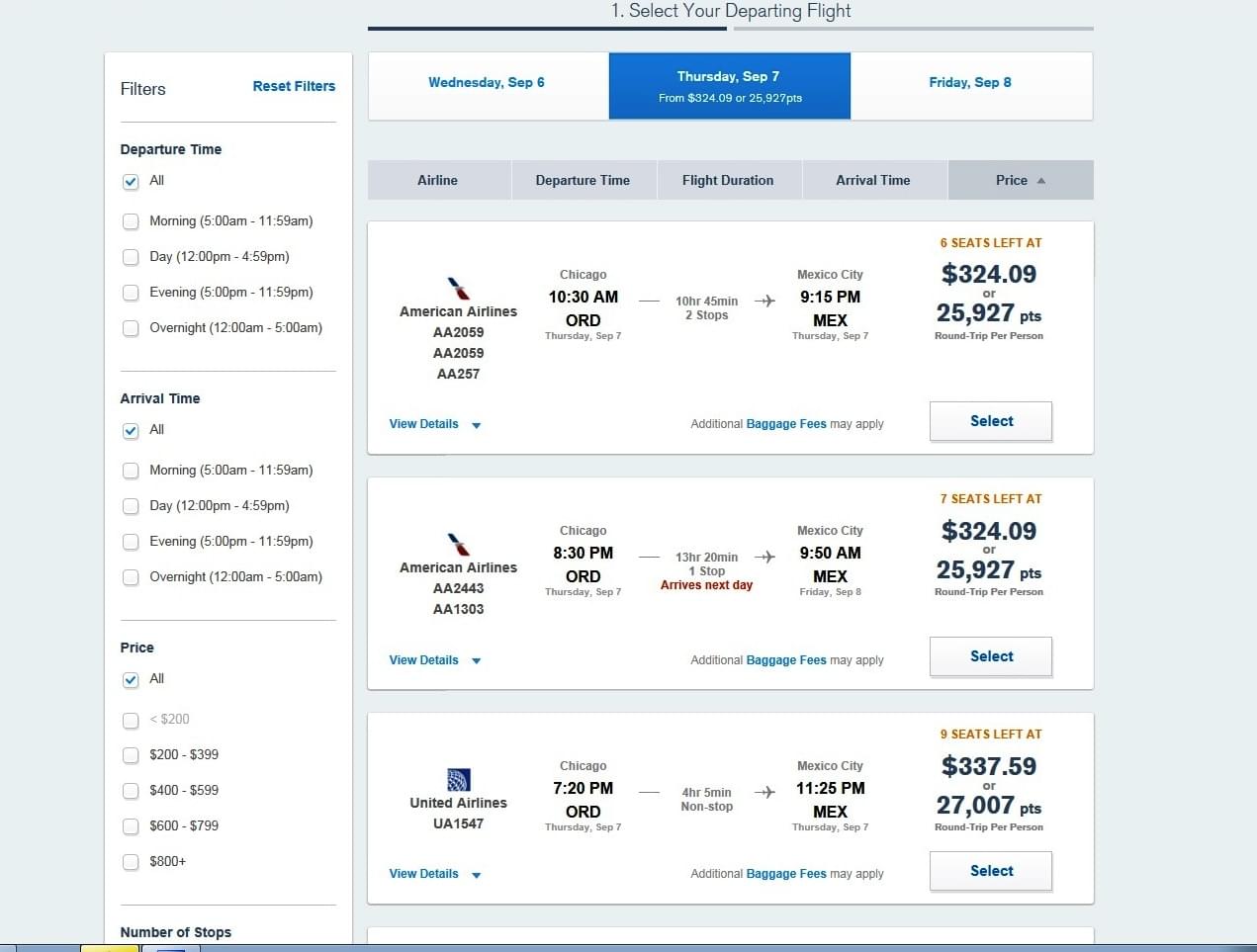Click the 11:25 PM arrival time
Viewport: 1257px width, 952px height.
click(x=830, y=788)
